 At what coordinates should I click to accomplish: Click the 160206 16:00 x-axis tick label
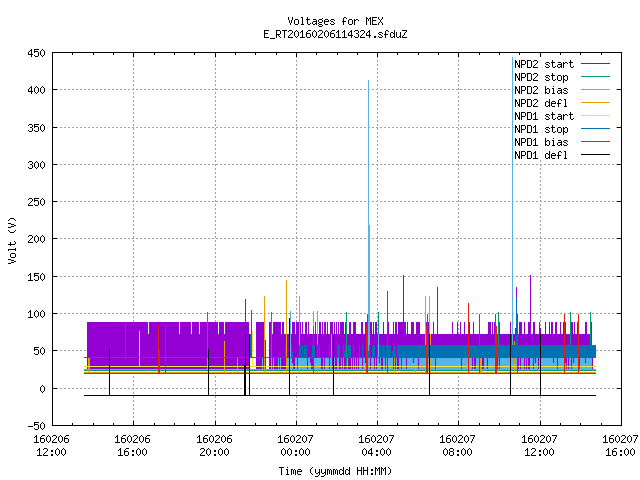click(x=133, y=446)
